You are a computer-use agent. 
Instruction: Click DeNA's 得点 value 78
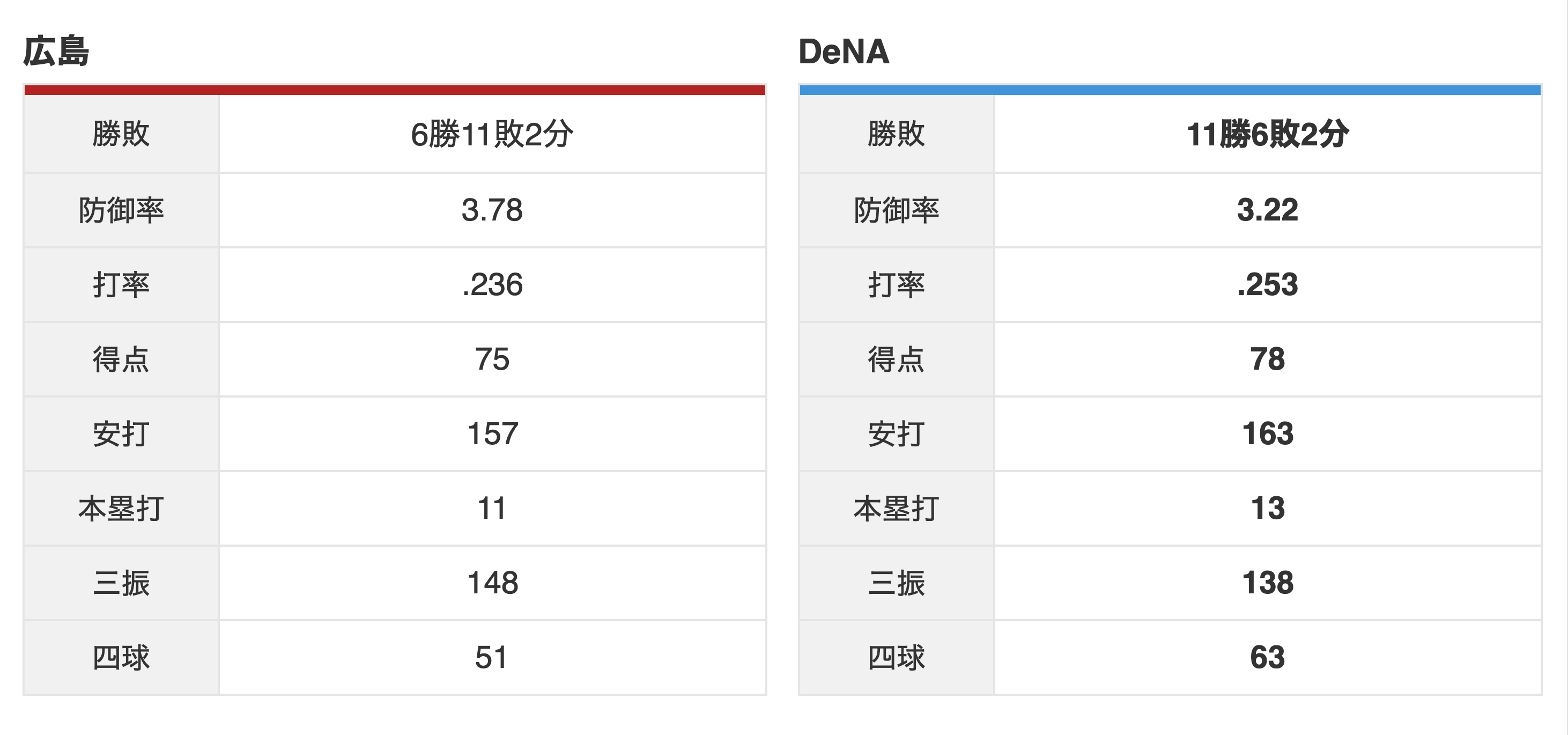(x=1267, y=359)
